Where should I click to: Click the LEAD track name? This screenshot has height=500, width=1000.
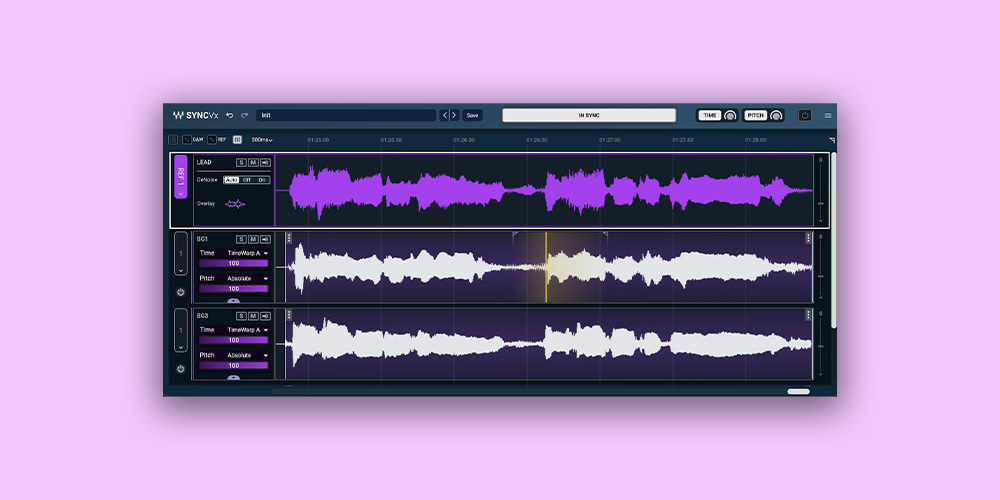pyautogui.click(x=204, y=163)
